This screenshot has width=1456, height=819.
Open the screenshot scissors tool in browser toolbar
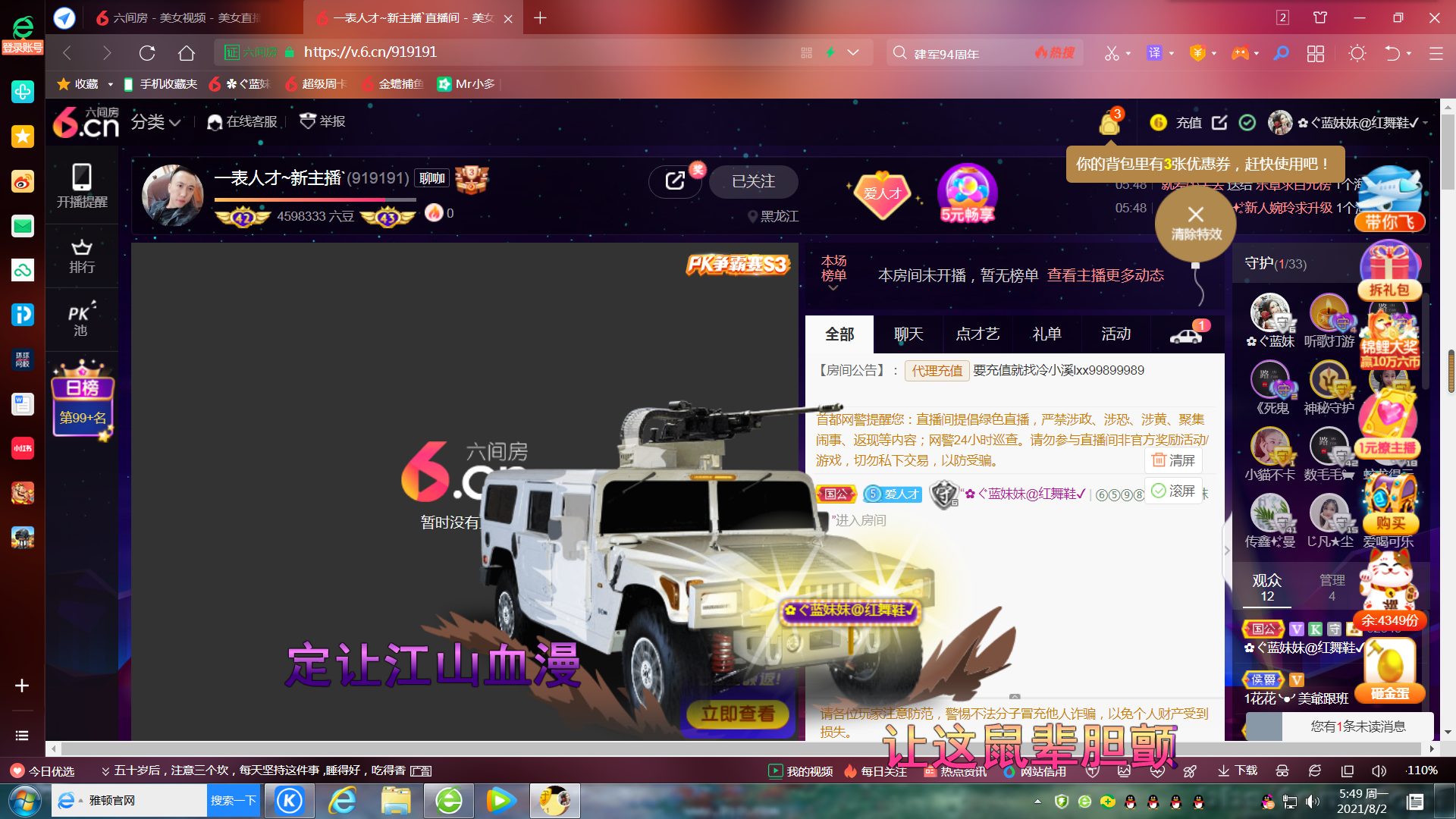click(1112, 53)
